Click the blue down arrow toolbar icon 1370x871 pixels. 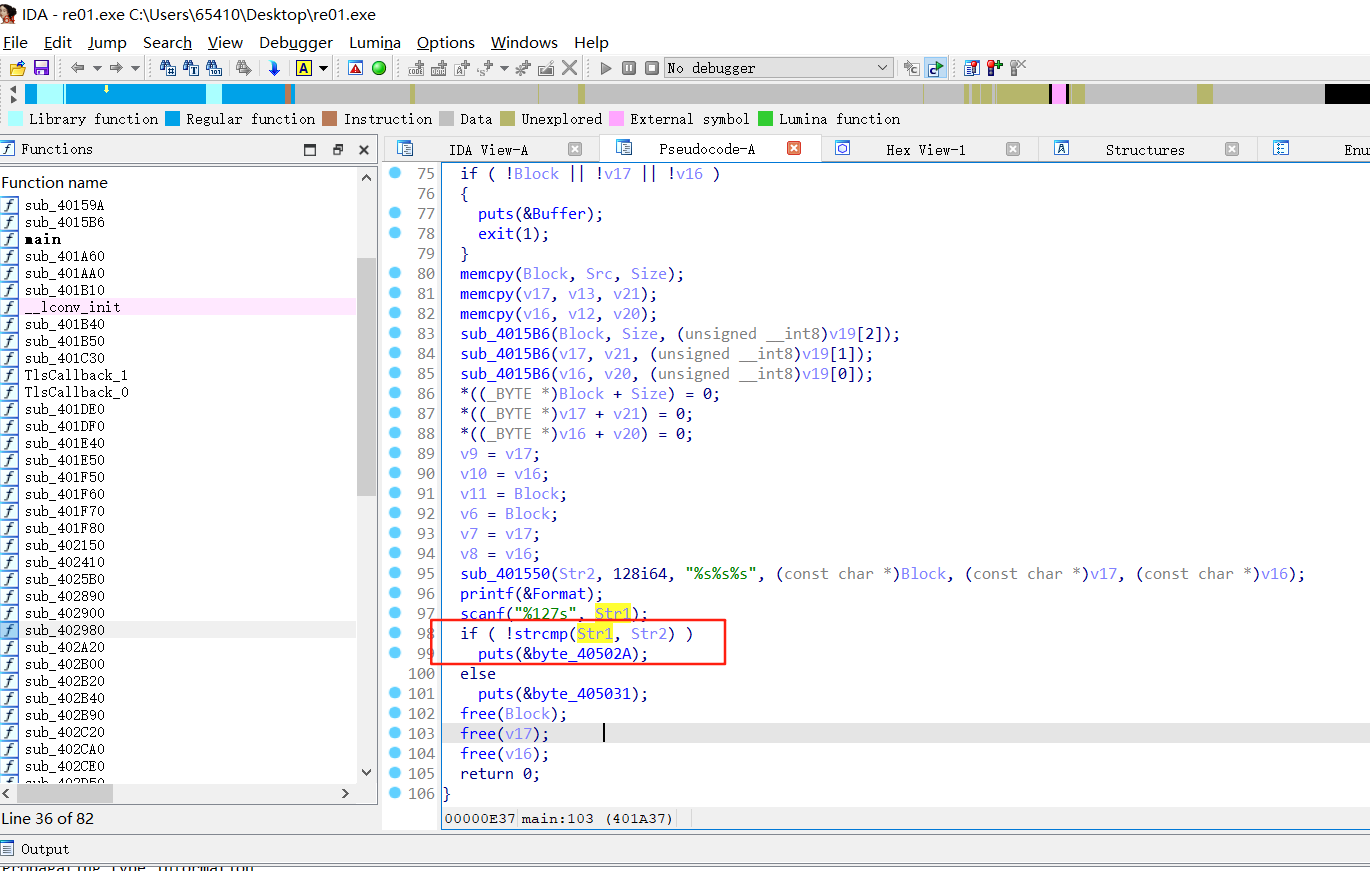[x=274, y=68]
